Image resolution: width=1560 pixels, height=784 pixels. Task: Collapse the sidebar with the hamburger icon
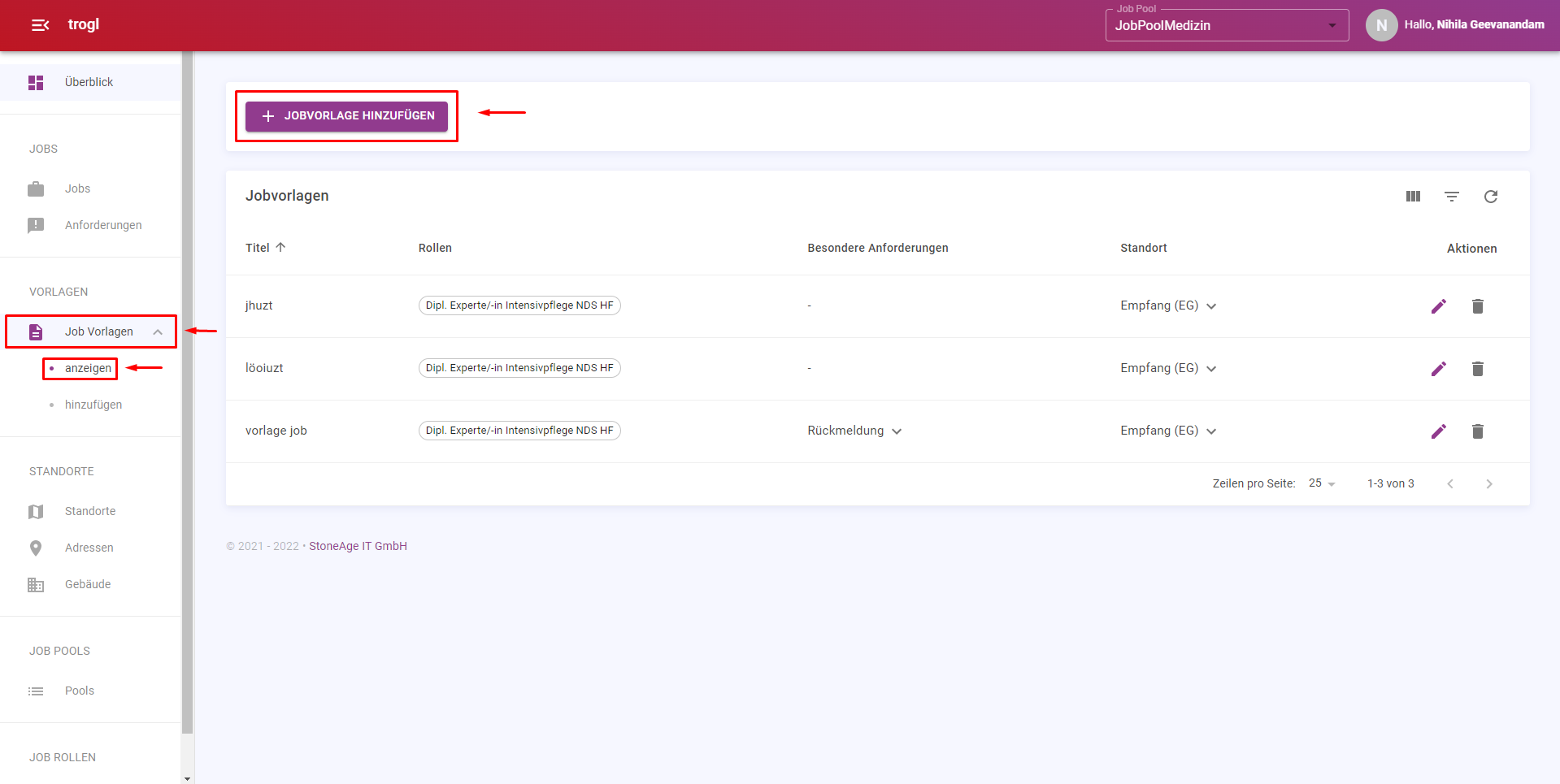(x=40, y=25)
